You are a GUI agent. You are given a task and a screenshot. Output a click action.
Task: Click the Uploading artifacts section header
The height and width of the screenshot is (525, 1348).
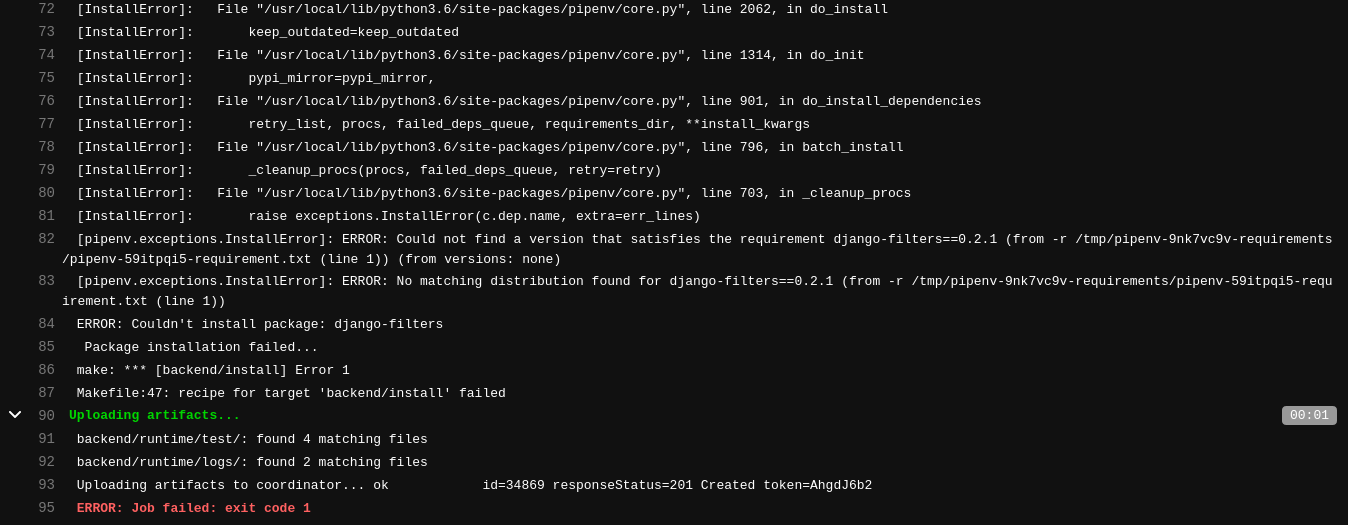pyautogui.click(x=154, y=416)
